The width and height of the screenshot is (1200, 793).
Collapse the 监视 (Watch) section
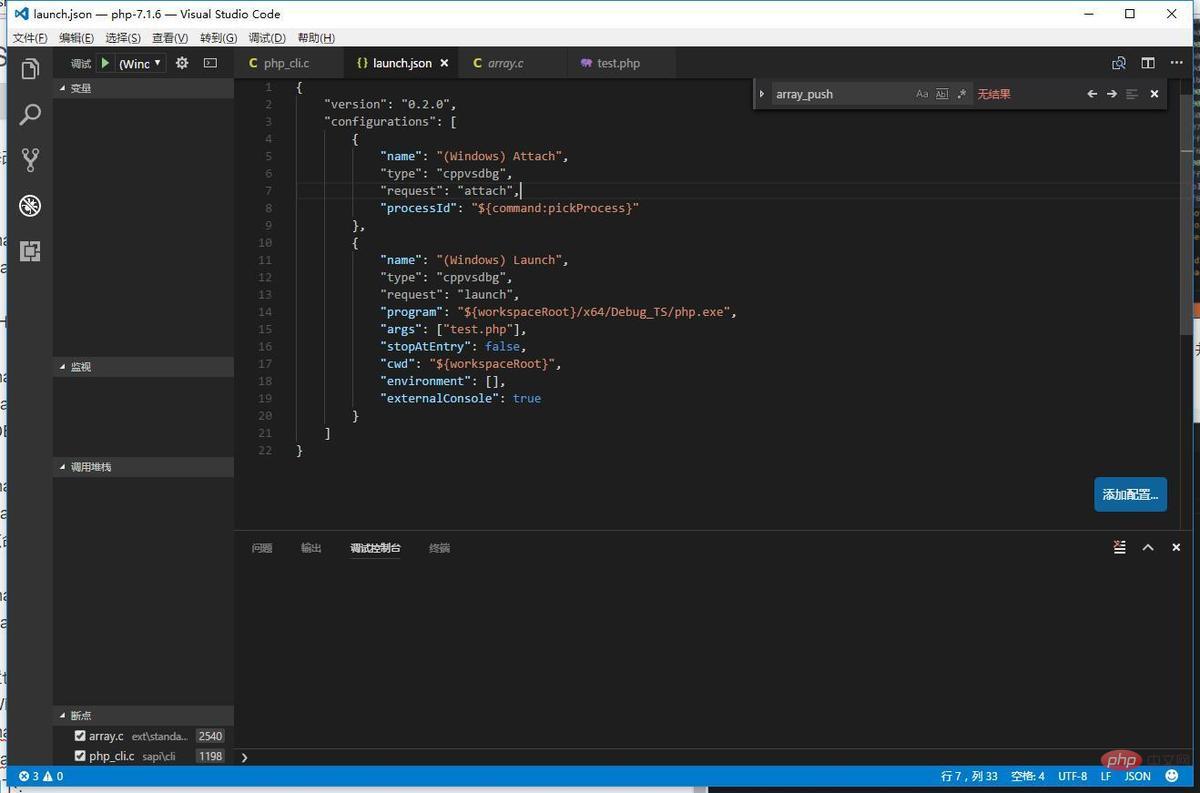pos(143,367)
